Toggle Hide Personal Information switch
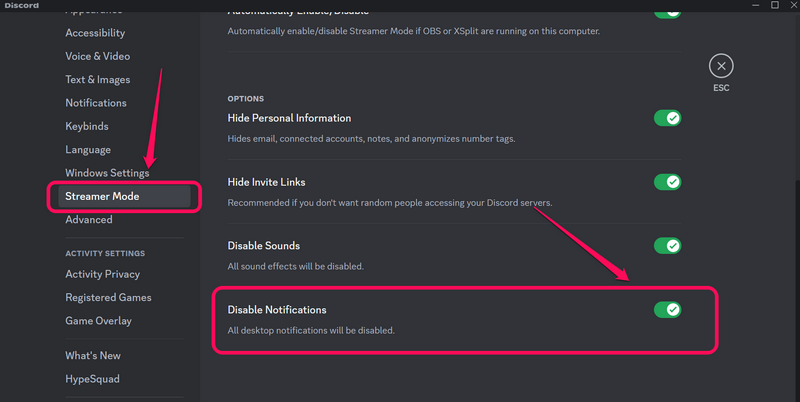Viewport: 800px width, 402px height. coord(667,118)
